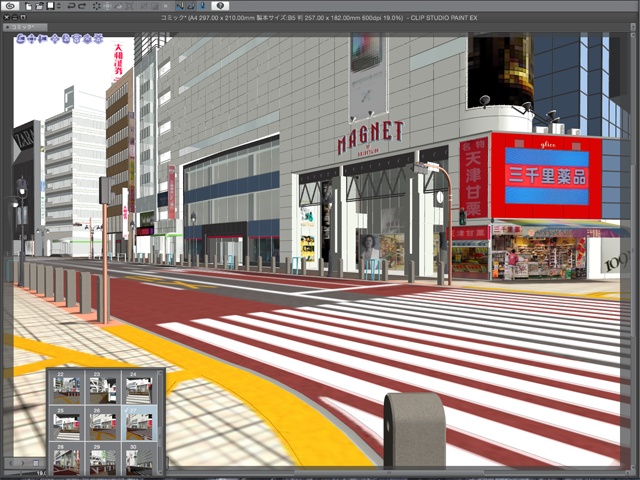Viewport: 640px width, 480px height.
Task: Select the third camera zoom manipulator icon
Action: coord(42,39)
